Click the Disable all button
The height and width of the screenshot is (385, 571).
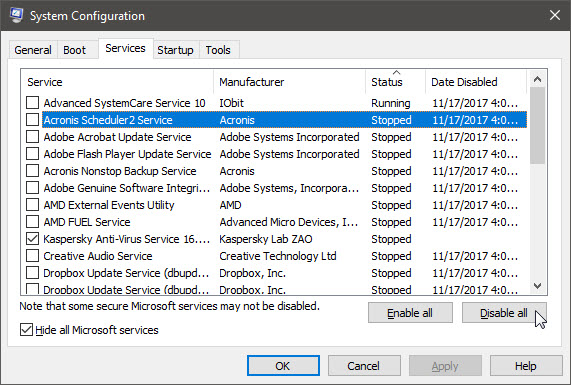(504, 313)
